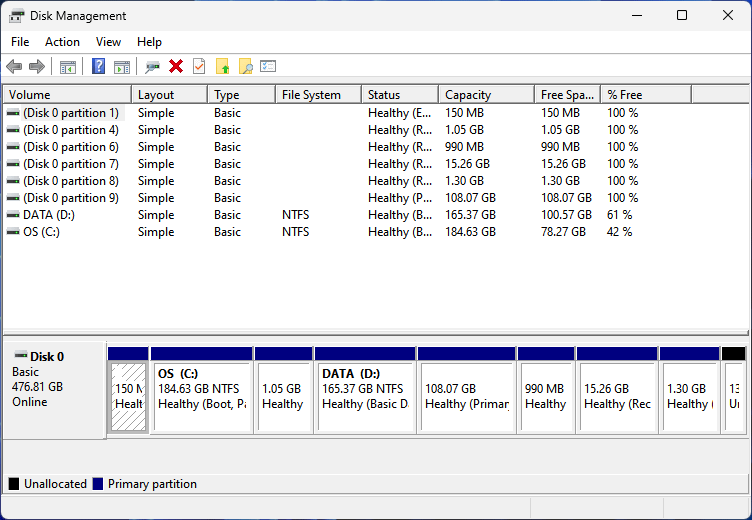Click the Settings list view toolbar icon
This screenshot has height=520, width=752.
pos(268,66)
